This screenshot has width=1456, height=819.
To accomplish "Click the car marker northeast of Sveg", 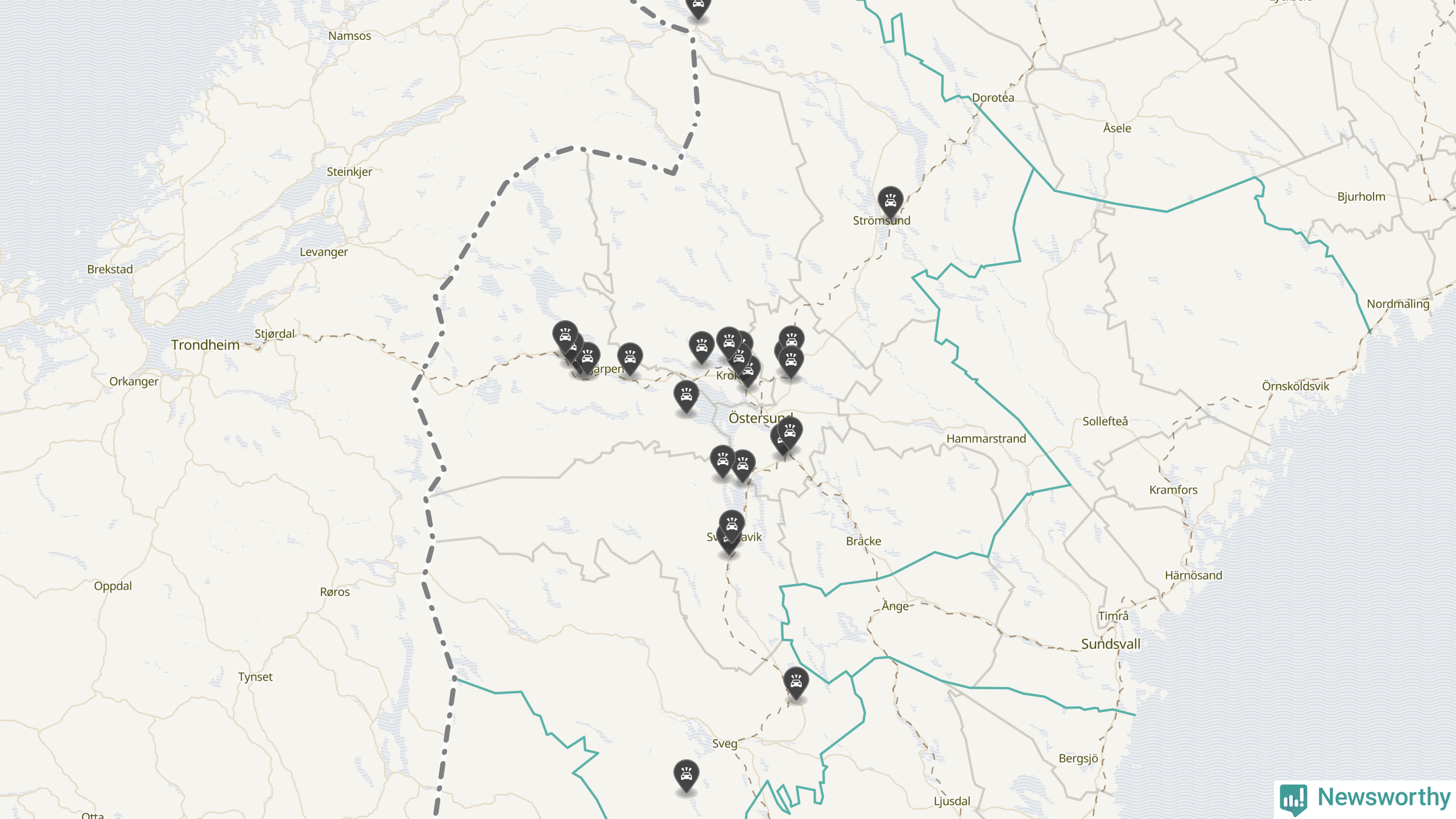I will click(796, 682).
